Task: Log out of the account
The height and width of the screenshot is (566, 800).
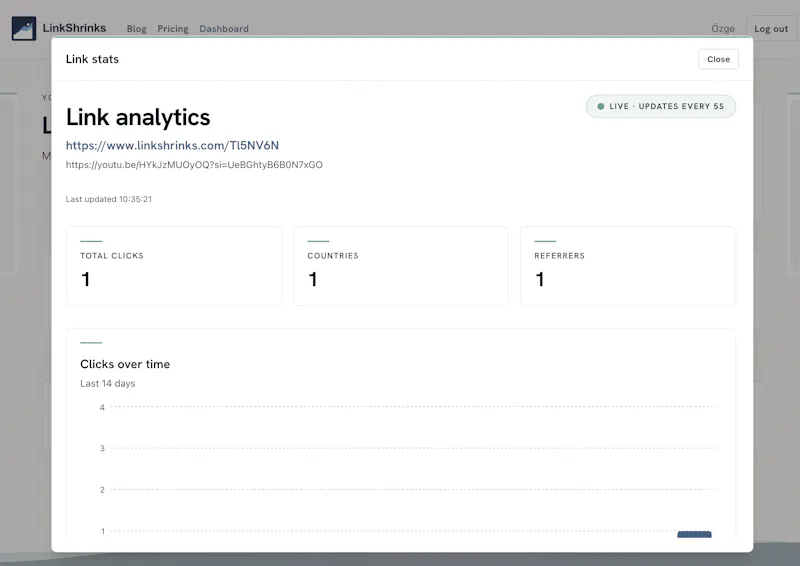Action: pos(771,29)
